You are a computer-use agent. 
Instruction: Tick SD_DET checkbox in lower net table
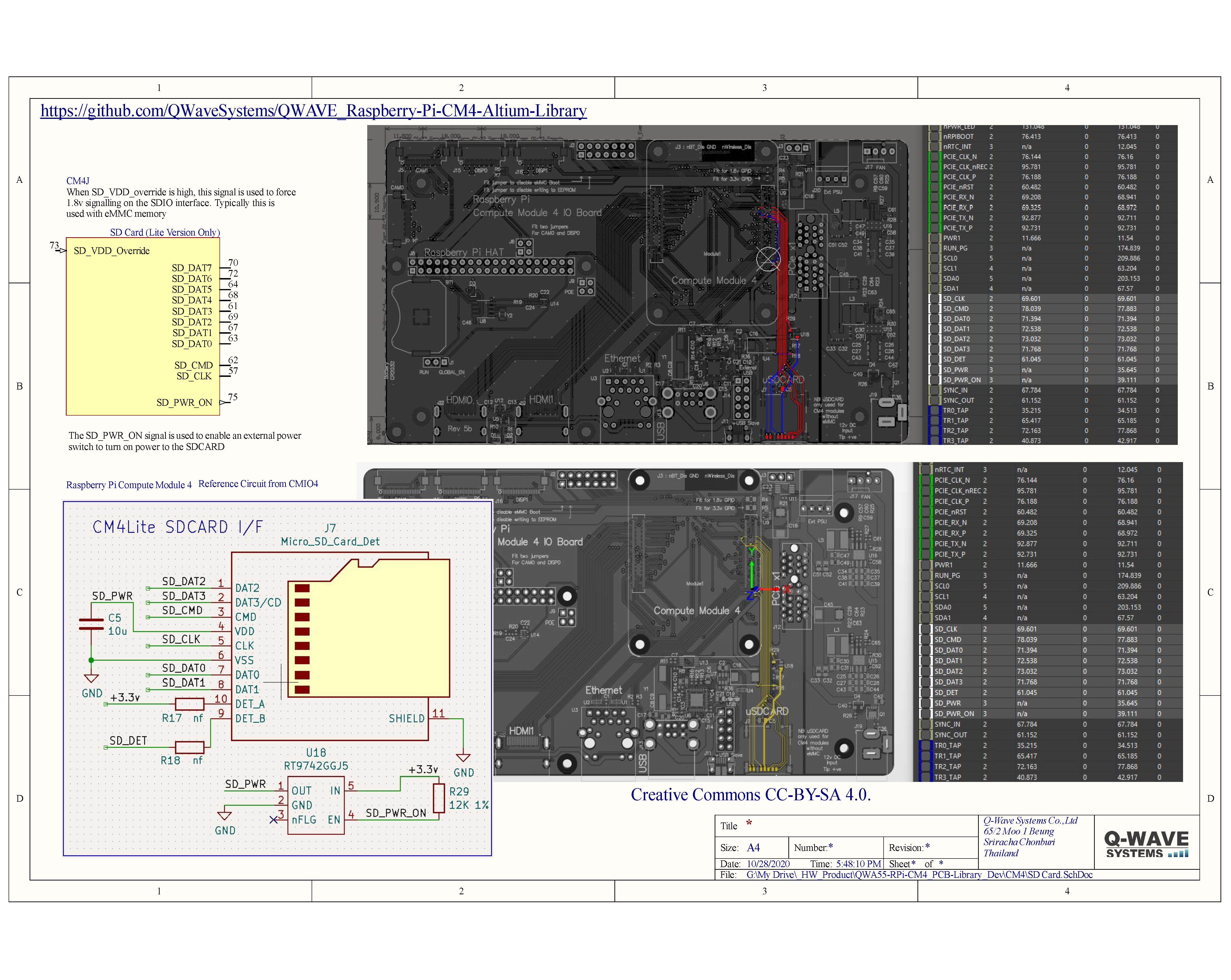pos(926,693)
